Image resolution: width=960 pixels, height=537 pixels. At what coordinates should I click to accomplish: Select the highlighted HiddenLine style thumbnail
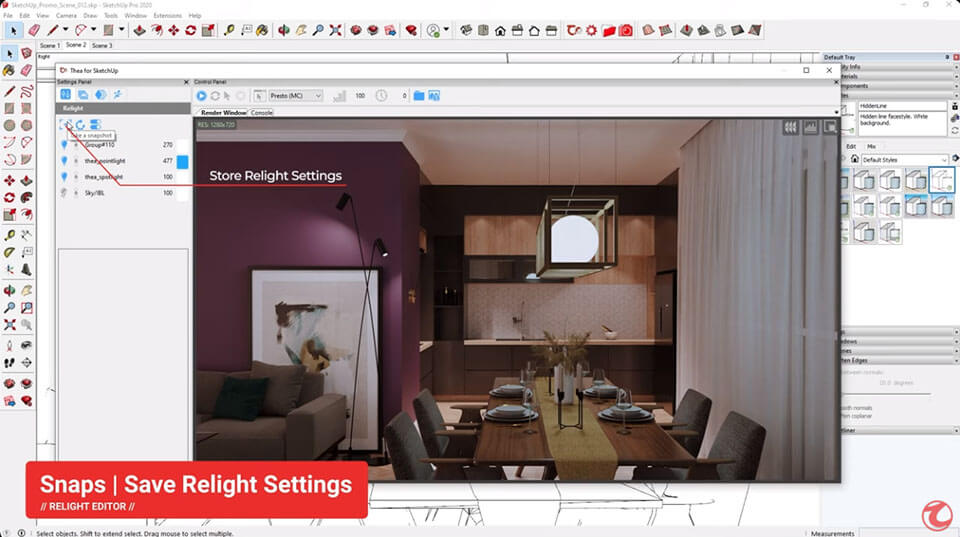(x=942, y=180)
